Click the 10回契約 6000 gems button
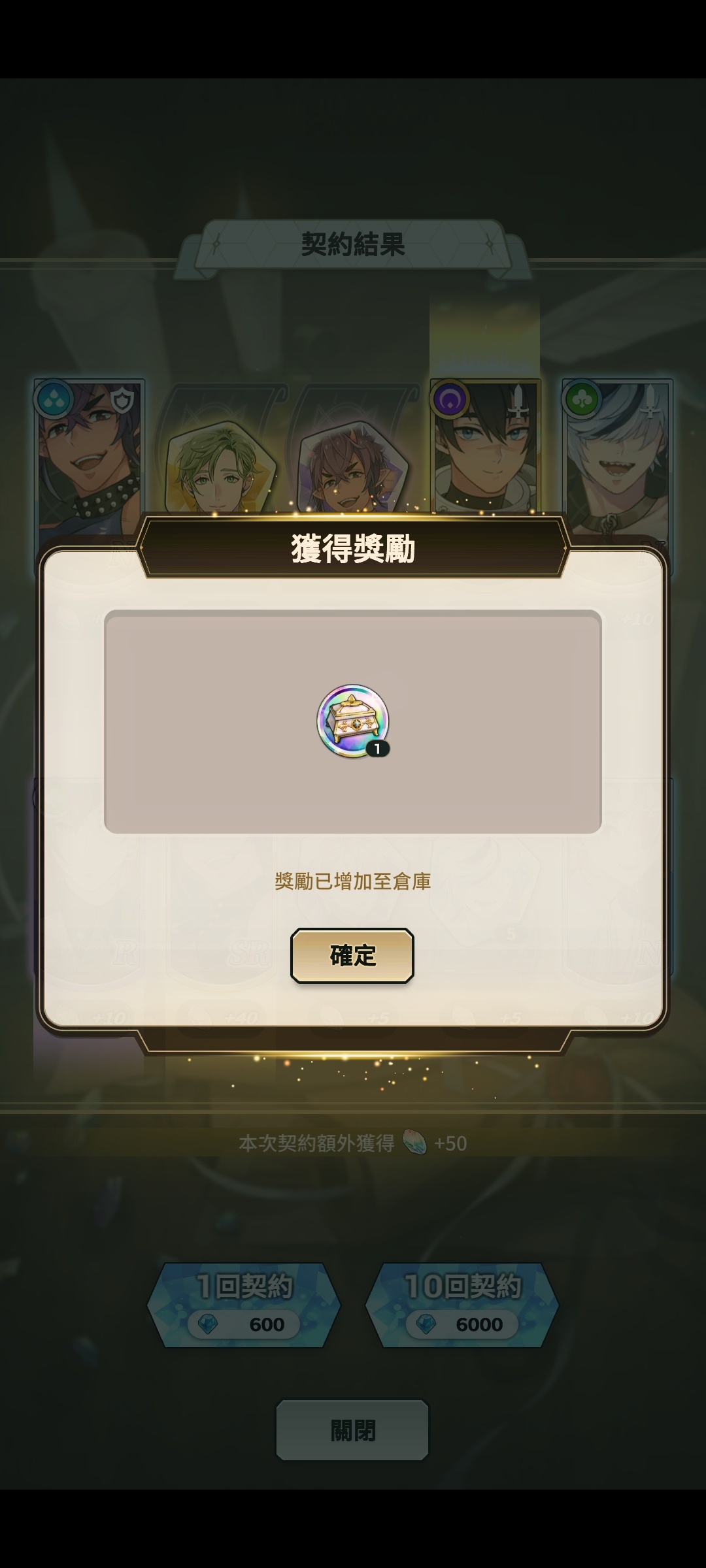This screenshot has width=706, height=1568. click(462, 1305)
